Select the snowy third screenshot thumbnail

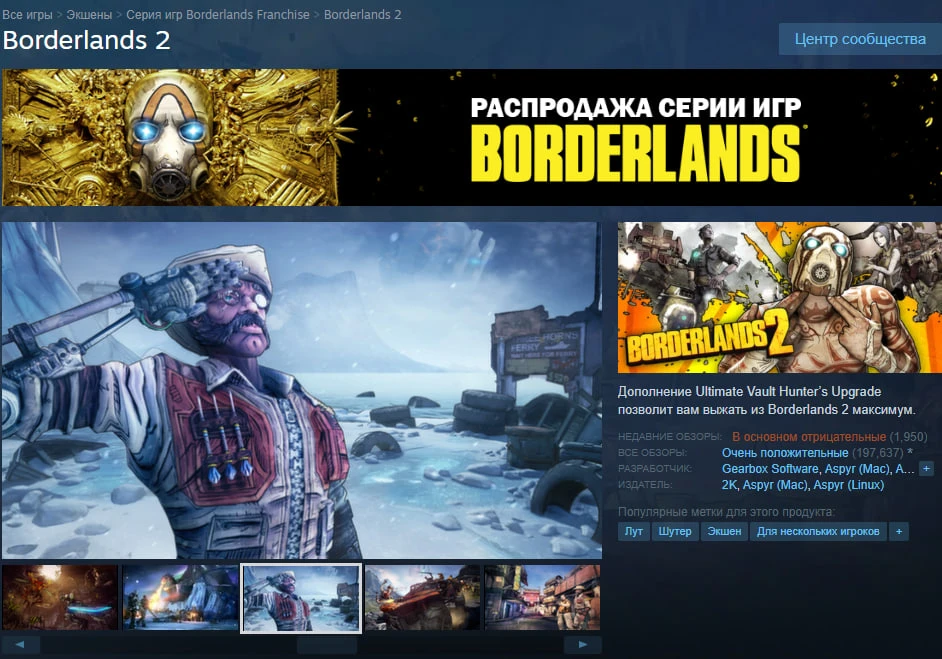coord(301,597)
